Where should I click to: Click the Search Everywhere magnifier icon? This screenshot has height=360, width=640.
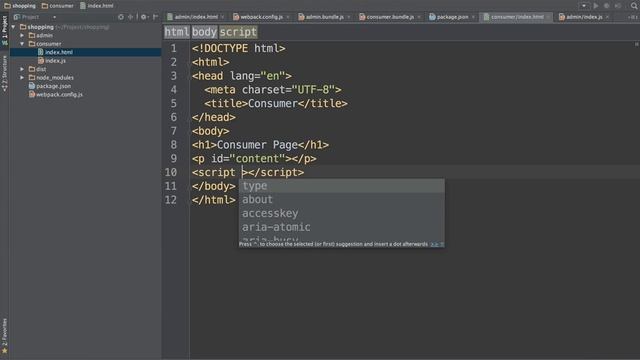click(x=634, y=6)
